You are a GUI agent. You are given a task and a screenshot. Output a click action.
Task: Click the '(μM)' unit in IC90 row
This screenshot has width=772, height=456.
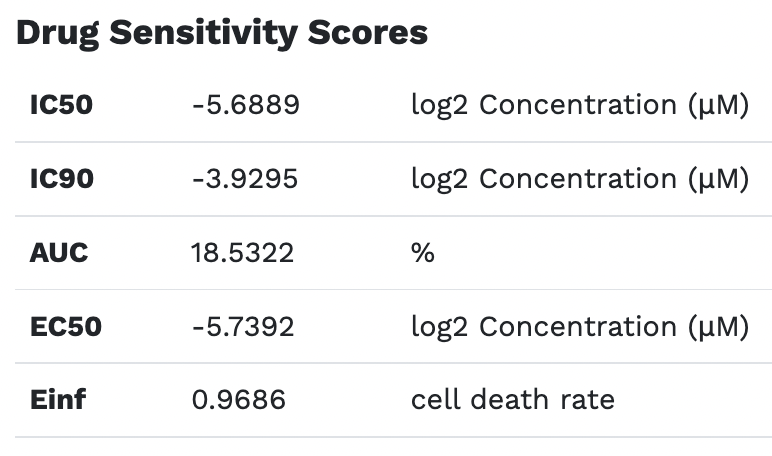(x=717, y=179)
